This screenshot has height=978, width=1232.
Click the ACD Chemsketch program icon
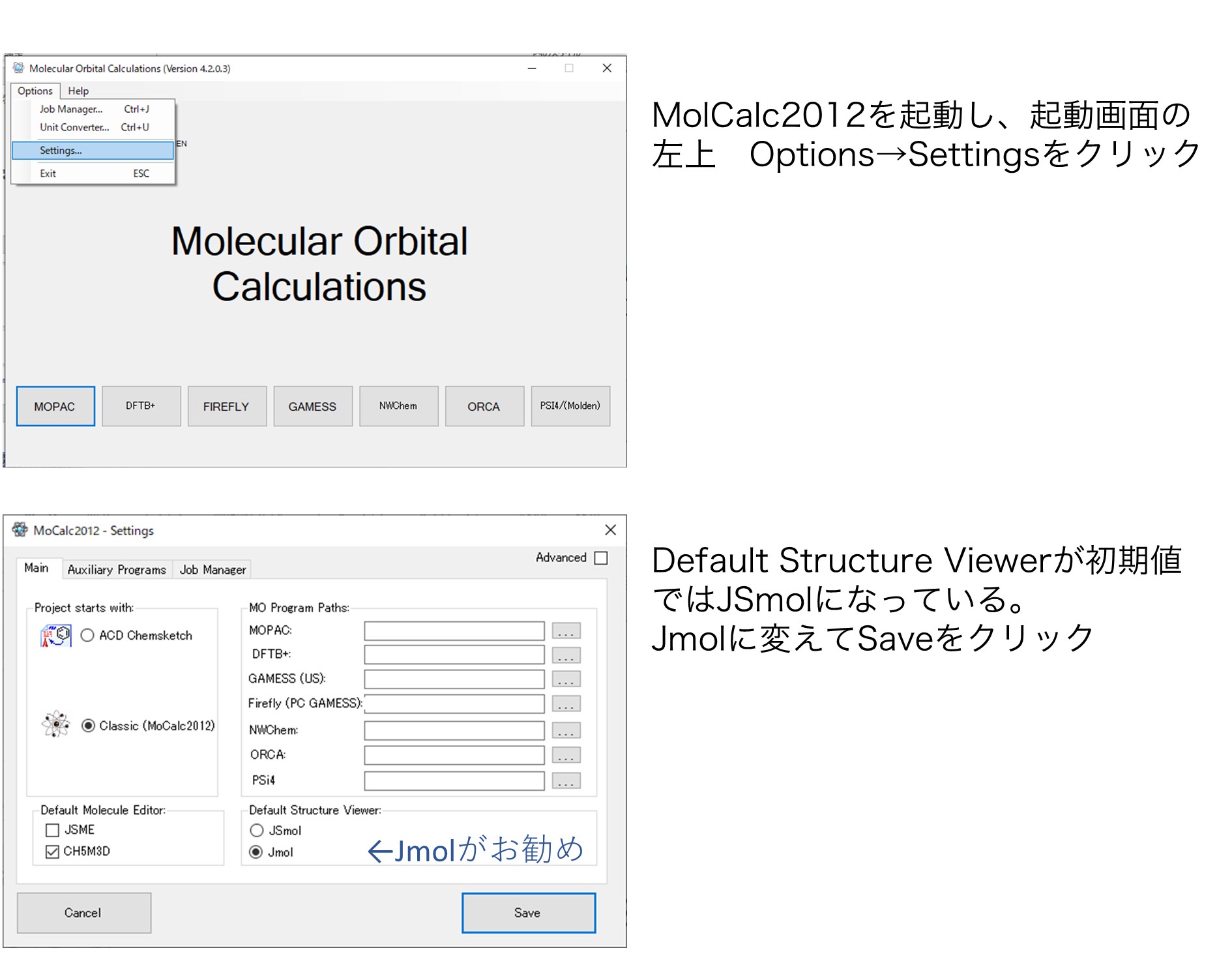[x=55, y=635]
